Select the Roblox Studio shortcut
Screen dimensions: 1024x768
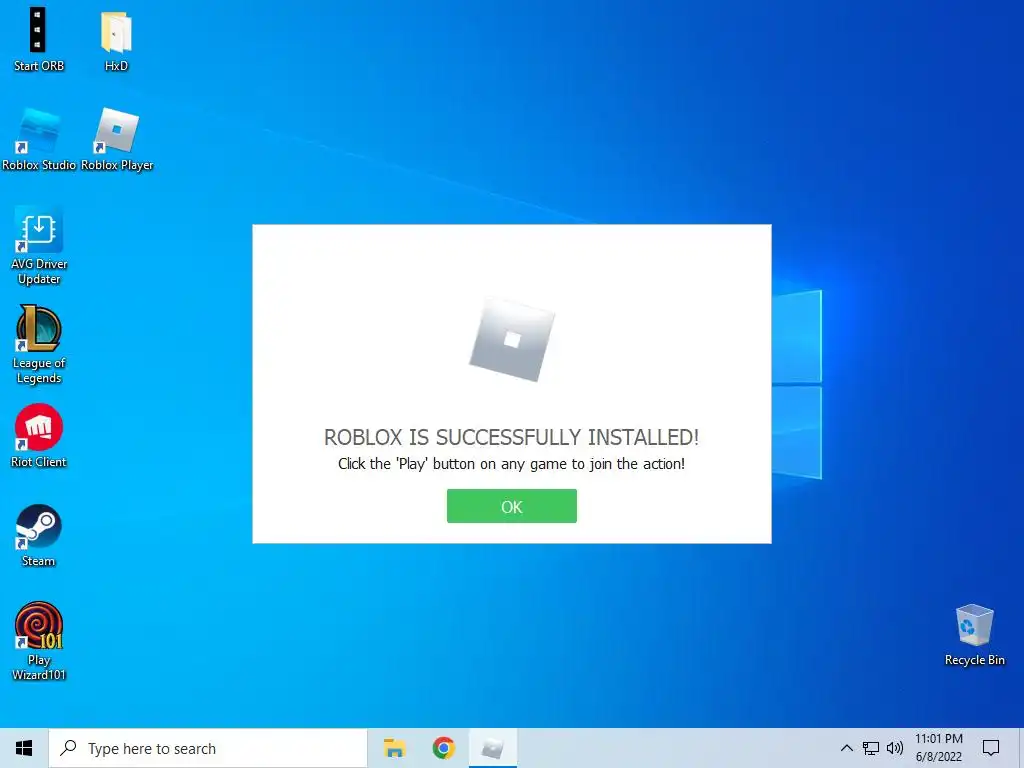(39, 140)
